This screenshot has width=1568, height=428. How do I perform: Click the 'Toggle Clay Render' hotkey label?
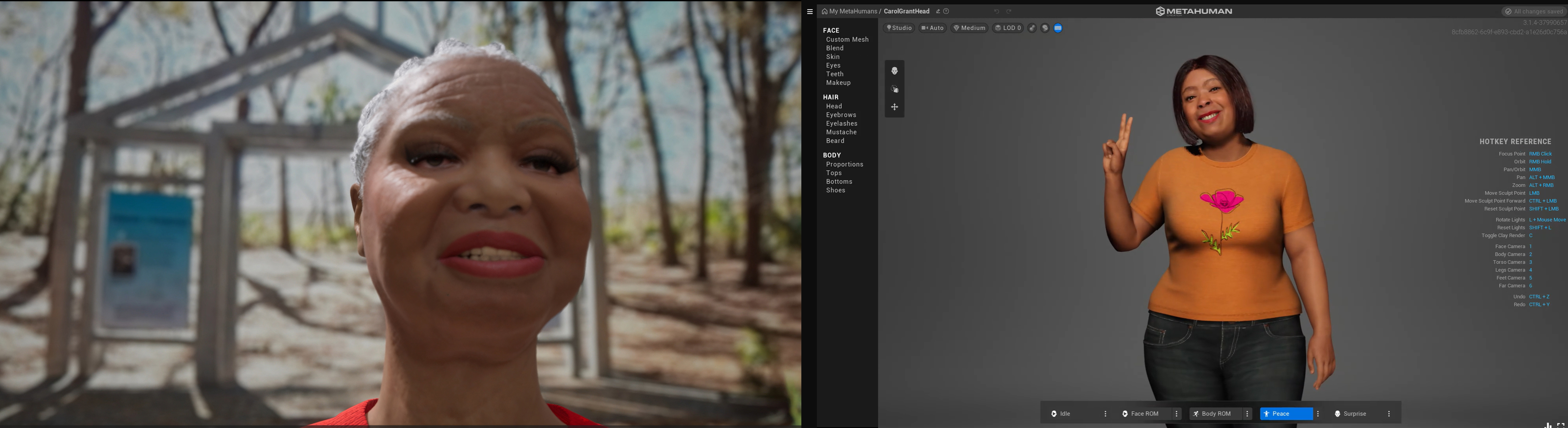1503,236
